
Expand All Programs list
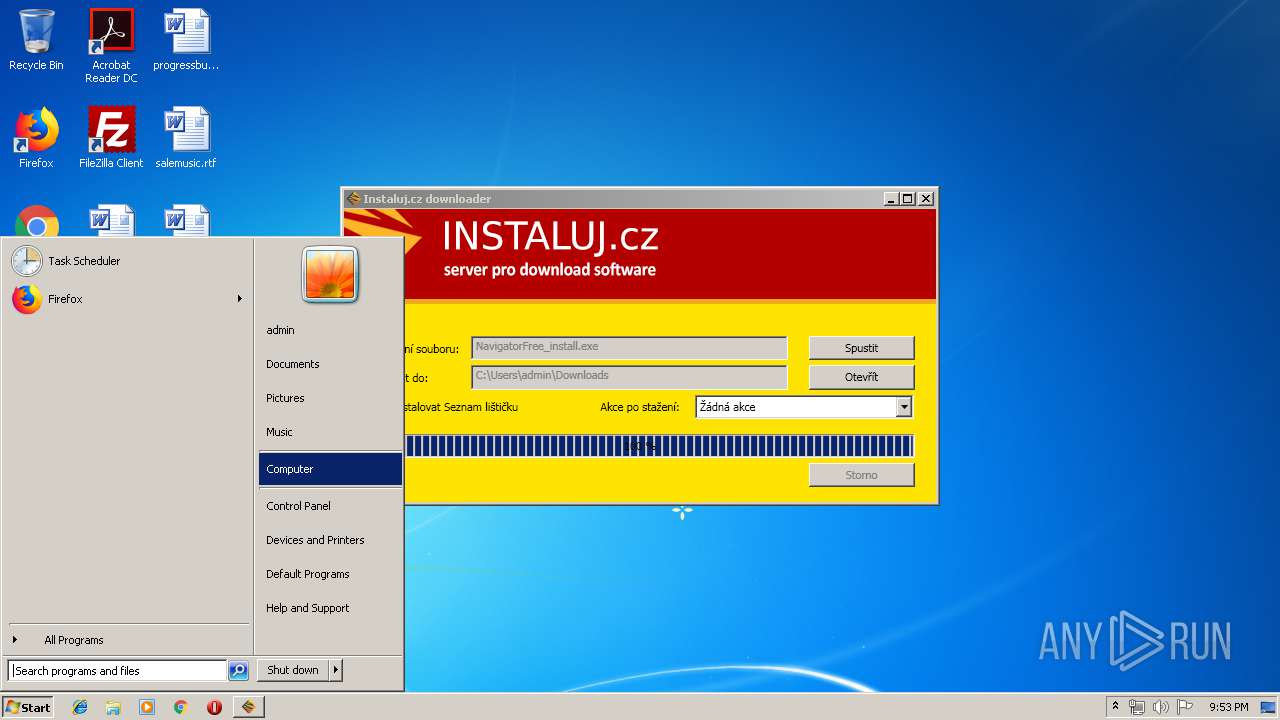(x=127, y=640)
